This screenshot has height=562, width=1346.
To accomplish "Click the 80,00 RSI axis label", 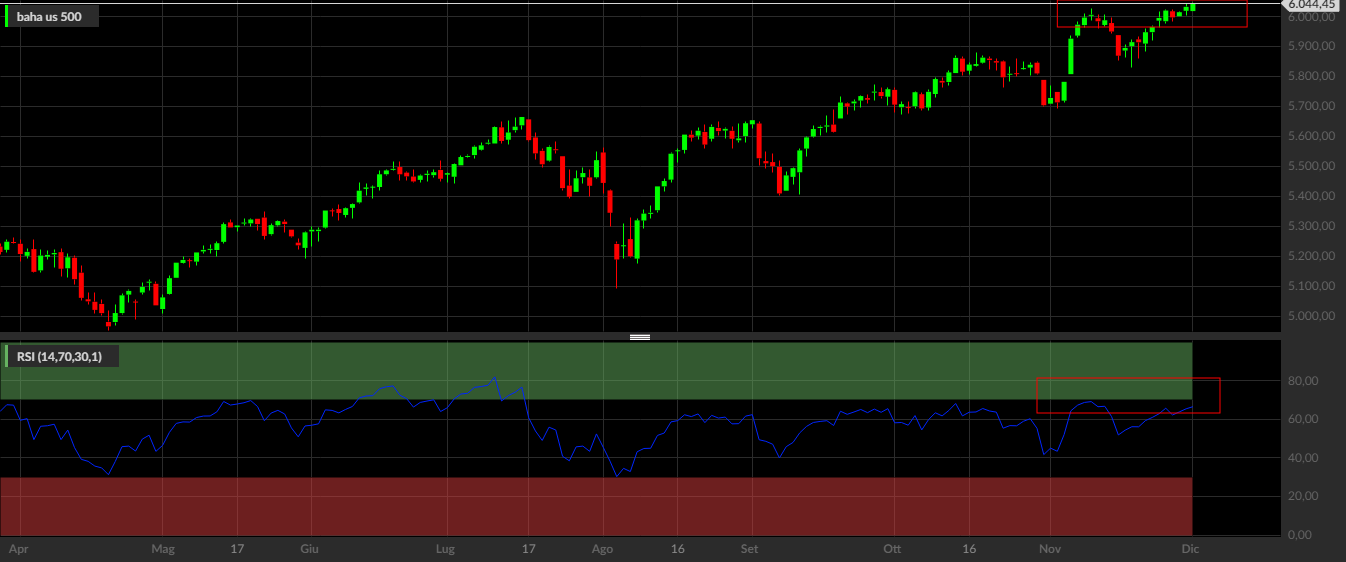I will (x=1302, y=381).
